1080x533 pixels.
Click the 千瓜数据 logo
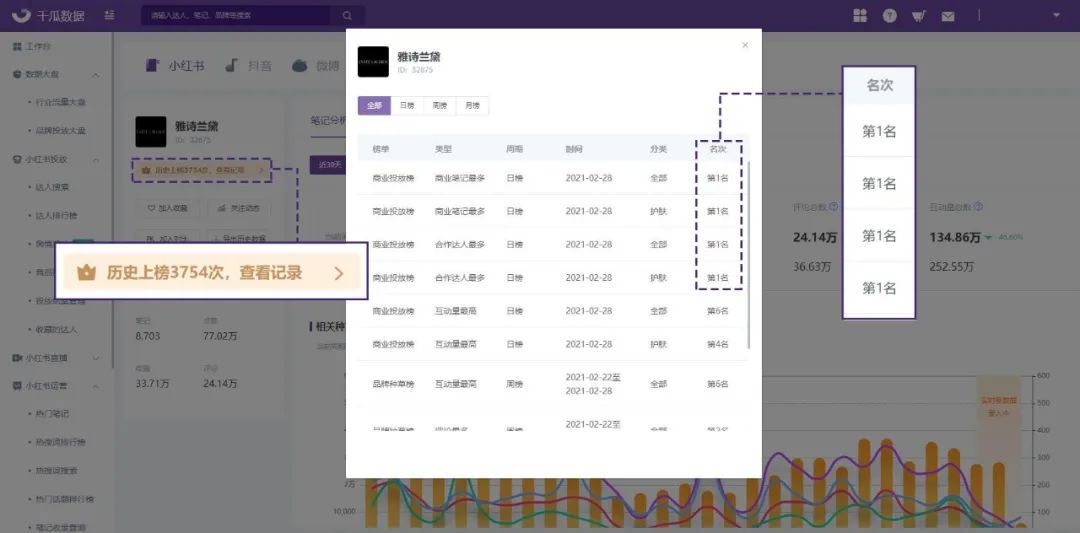(x=48, y=15)
